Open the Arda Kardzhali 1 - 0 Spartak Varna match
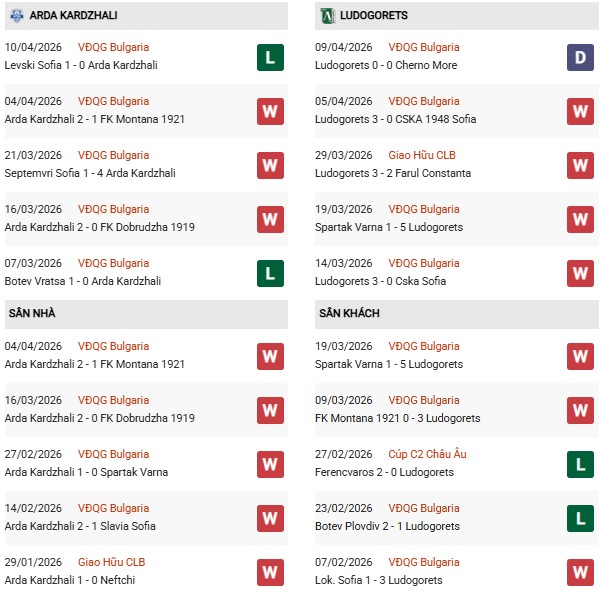 coord(86,472)
